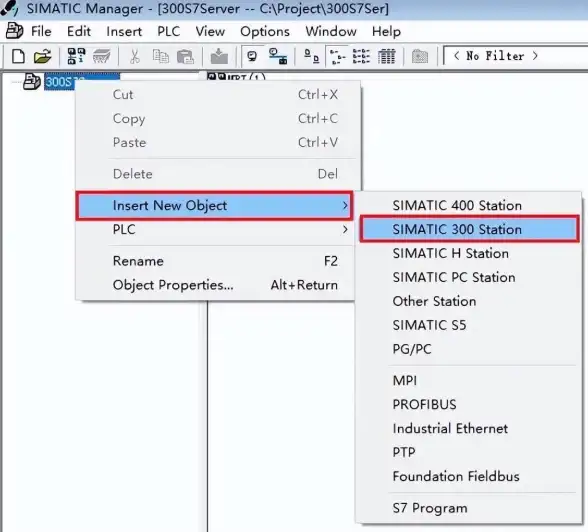Image resolution: width=588 pixels, height=532 pixels.
Task: Click the Cut scissors toolbar icon
Action: point(134,56)
